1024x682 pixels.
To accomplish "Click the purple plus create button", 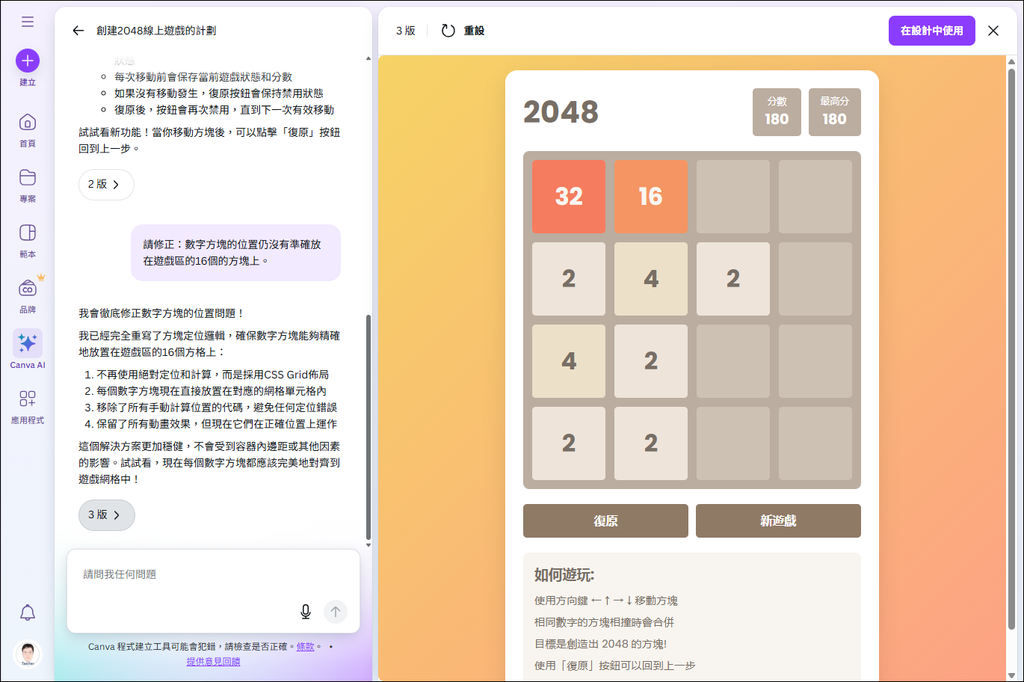I will (x=27, y=61).
